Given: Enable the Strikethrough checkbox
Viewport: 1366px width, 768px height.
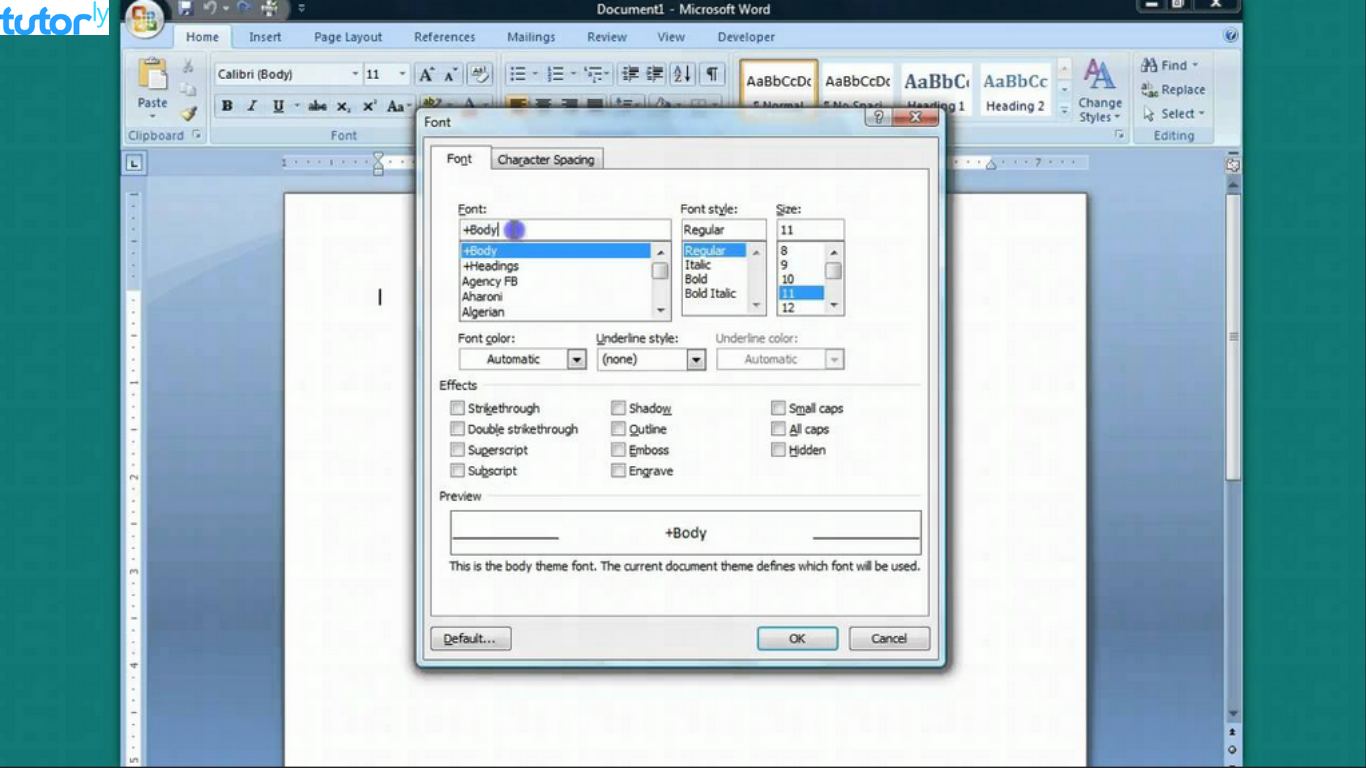Looking at the screenshot, I should [457, 408].
